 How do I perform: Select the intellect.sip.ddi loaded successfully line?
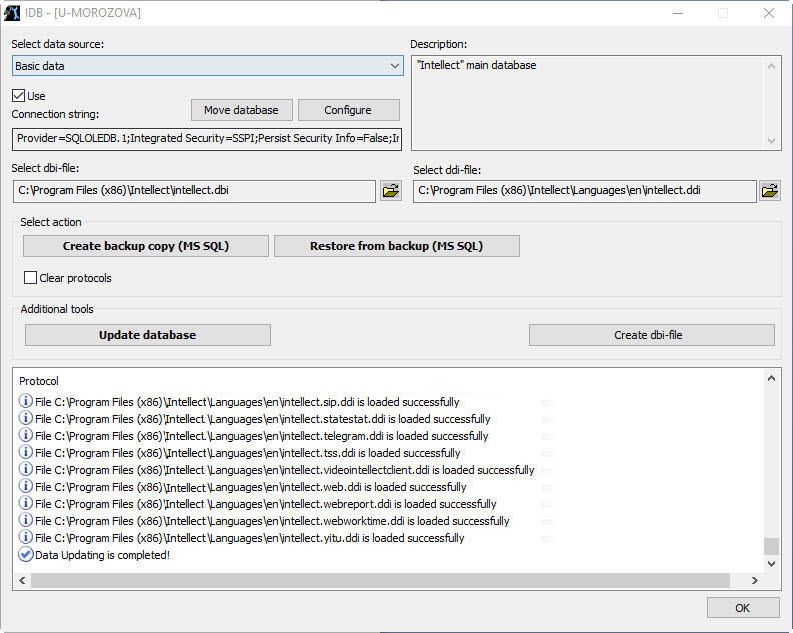247,402
